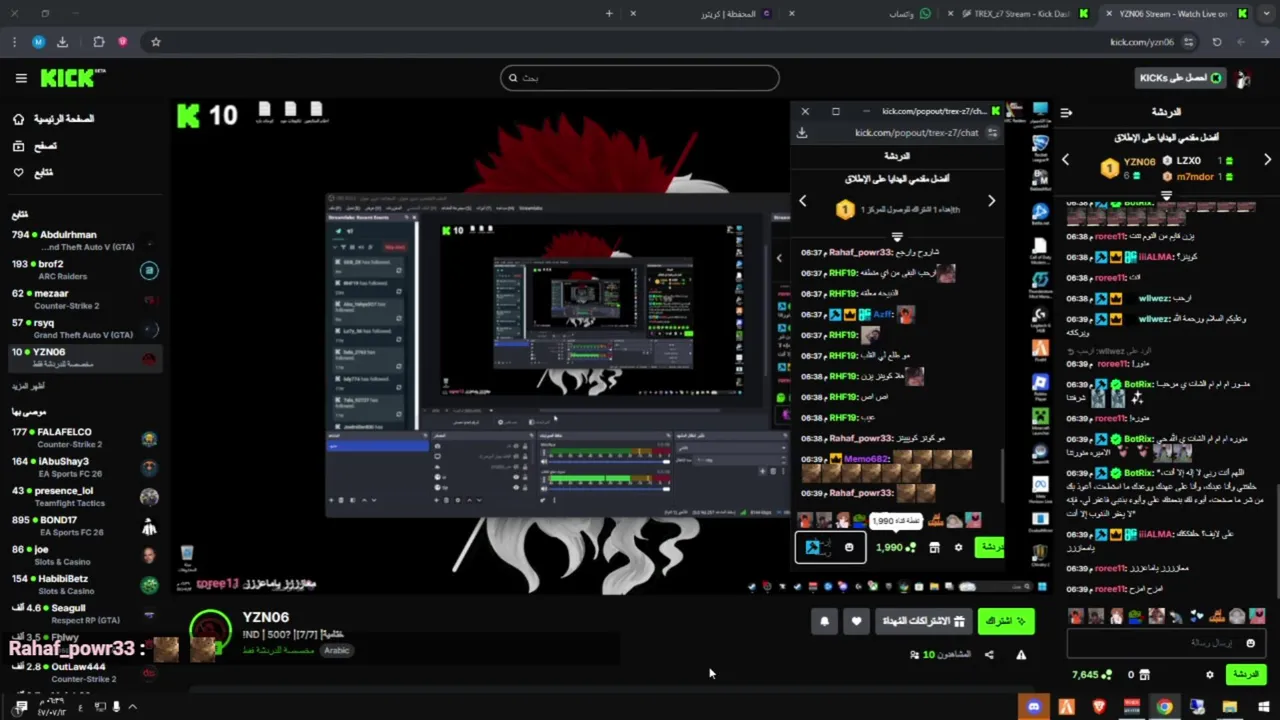Collapse the gift leaderboard handle
This screenshot has height=720, width=1280.
click(1166, 195)
